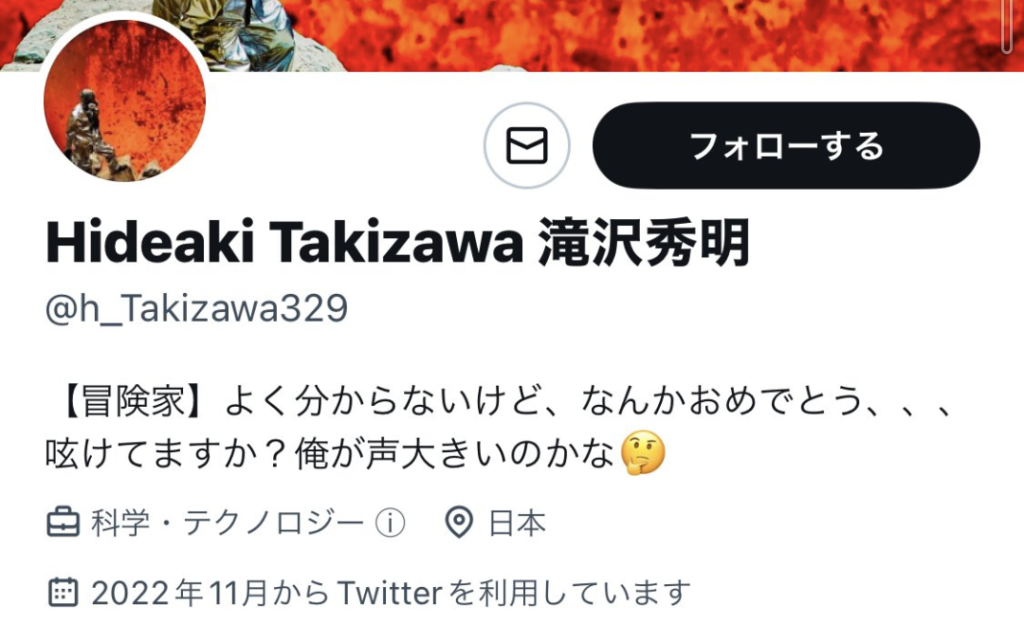Select the @h_Takizawa329 username handle
This screenshot has height=623, width=1024.
(x=197, y=309)
